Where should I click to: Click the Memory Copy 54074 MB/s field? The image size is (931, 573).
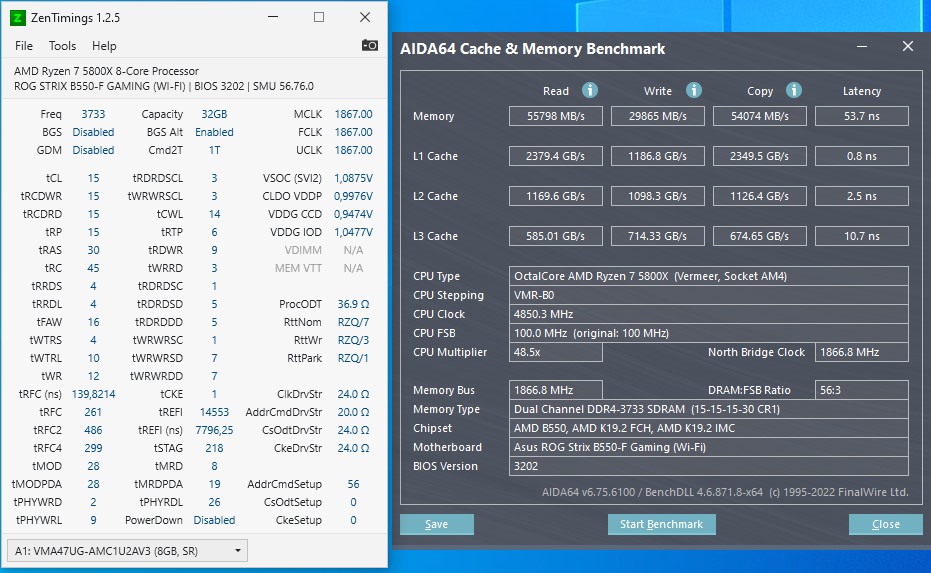pyautogui.click(x=759, y=116)
